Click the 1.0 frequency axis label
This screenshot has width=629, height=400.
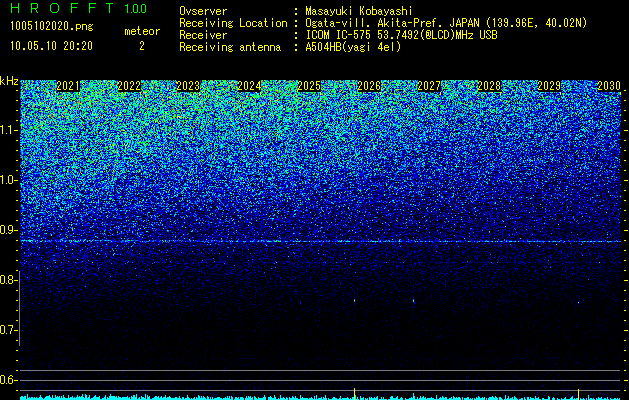[x=8, y=180]
